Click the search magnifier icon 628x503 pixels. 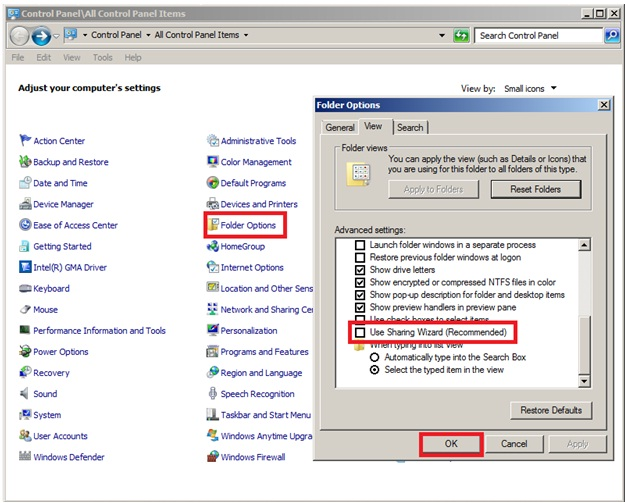[x=612, y=36]
